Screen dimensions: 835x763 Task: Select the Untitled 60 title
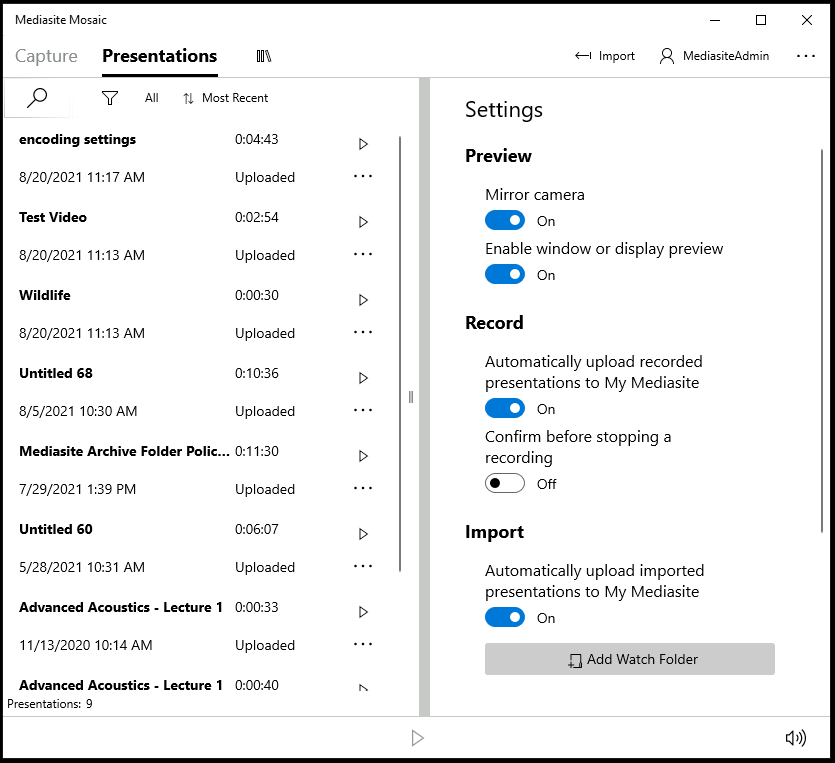click(x=56, y=529)
